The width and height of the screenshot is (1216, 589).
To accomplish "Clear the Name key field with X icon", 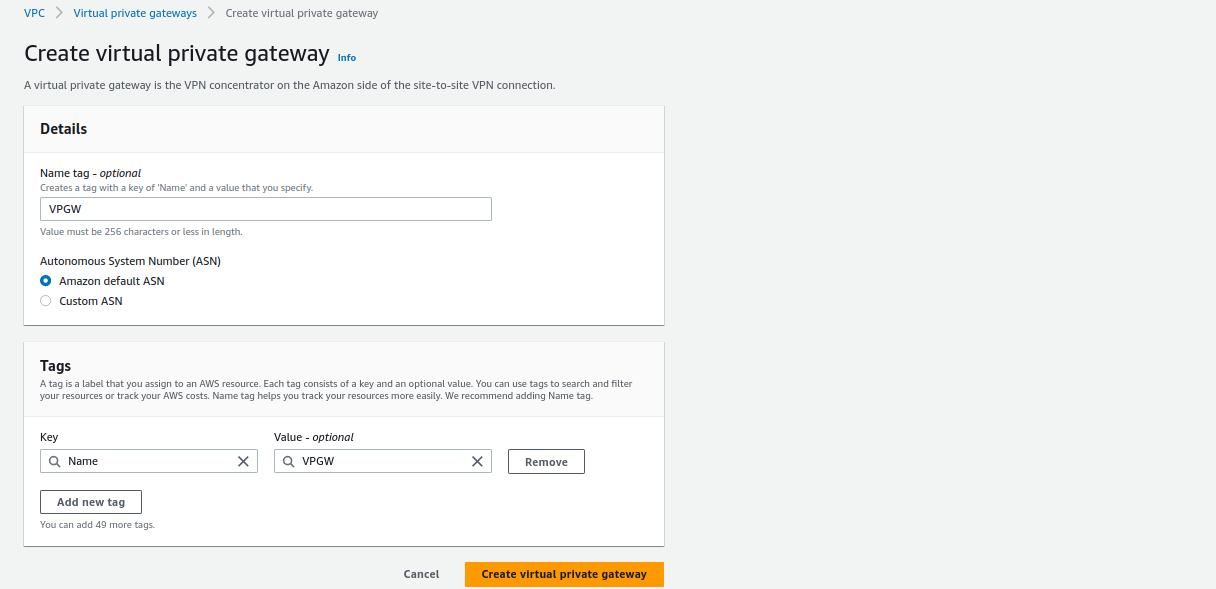I will point(243,461).
